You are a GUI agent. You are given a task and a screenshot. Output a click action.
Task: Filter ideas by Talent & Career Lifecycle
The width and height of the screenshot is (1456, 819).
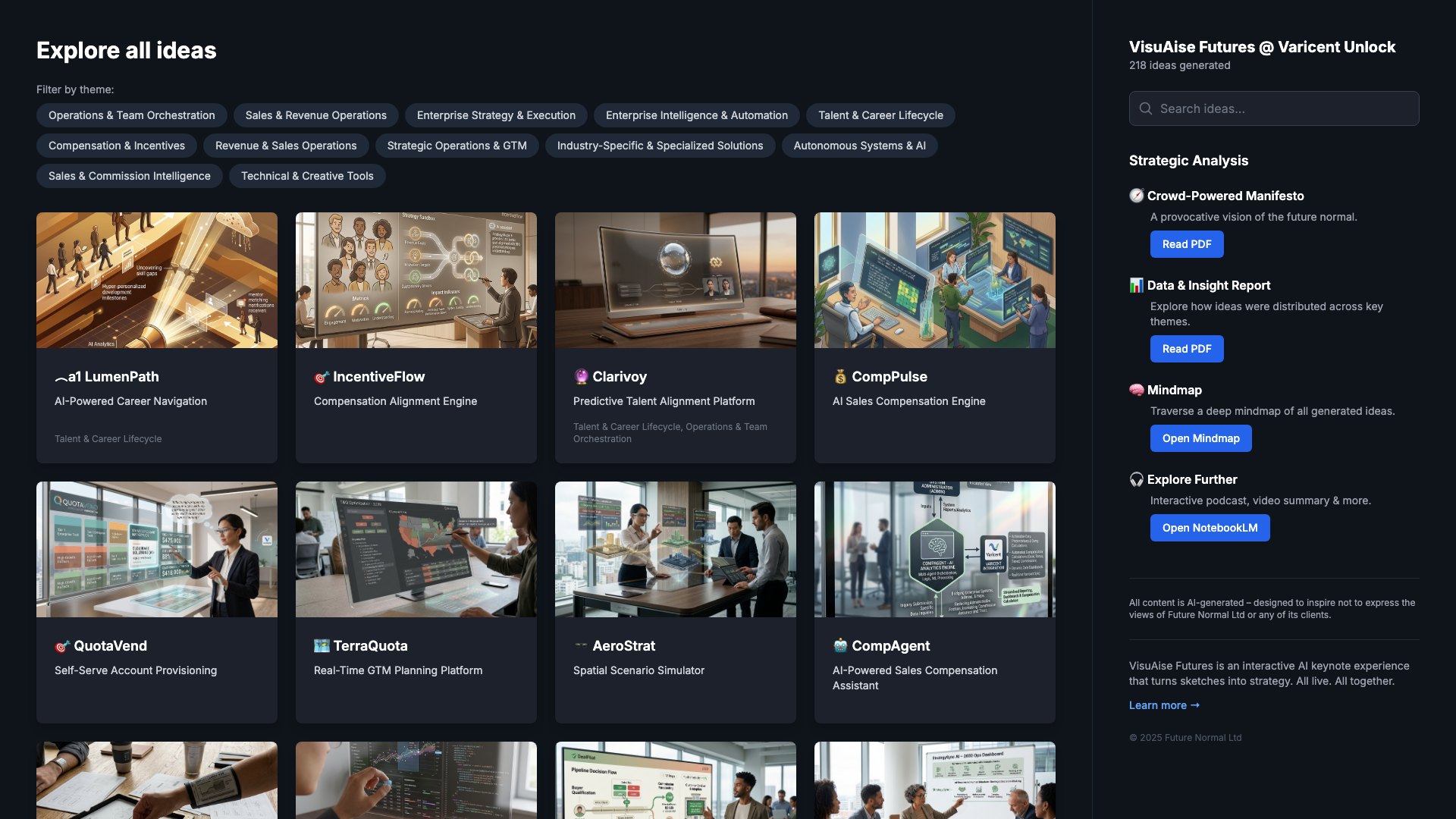880,115
